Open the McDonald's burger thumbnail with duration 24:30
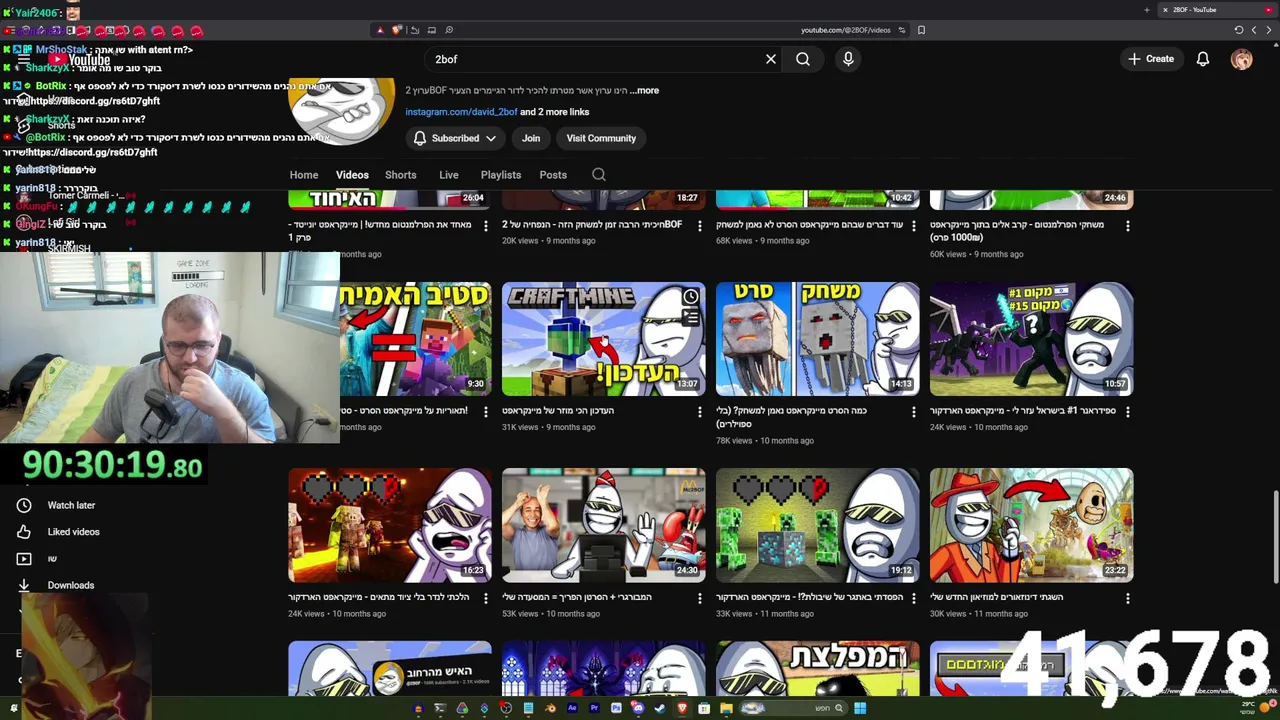Viewport: 1280px width, 720px height. [603, 525]
